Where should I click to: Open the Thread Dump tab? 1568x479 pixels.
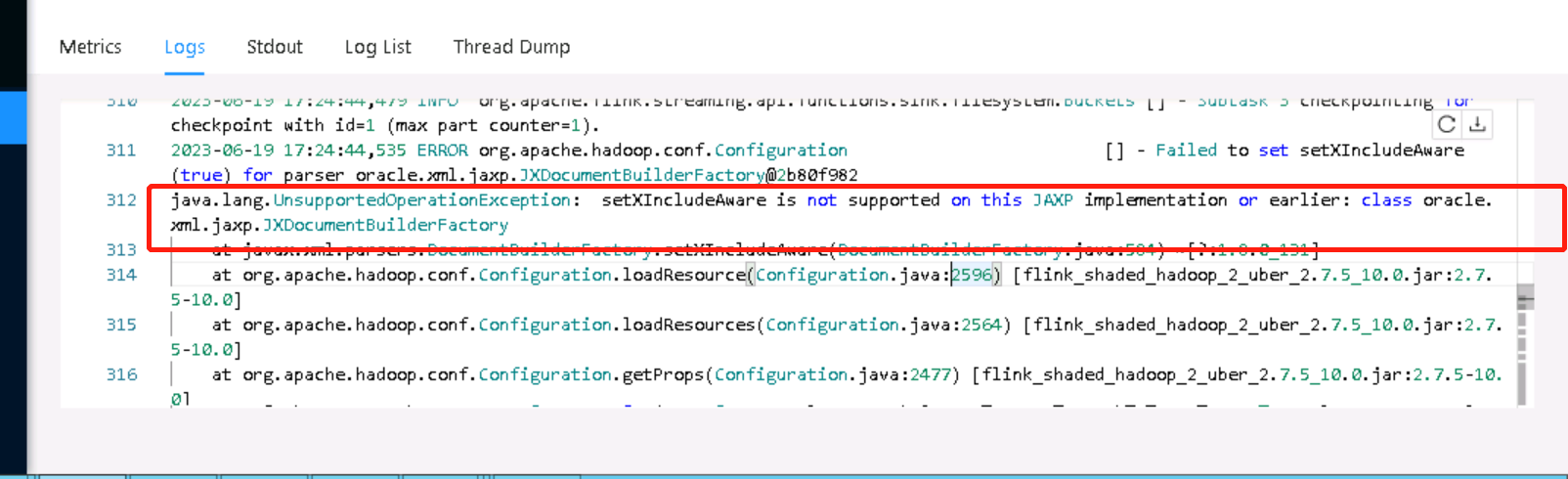click(511, 47)
